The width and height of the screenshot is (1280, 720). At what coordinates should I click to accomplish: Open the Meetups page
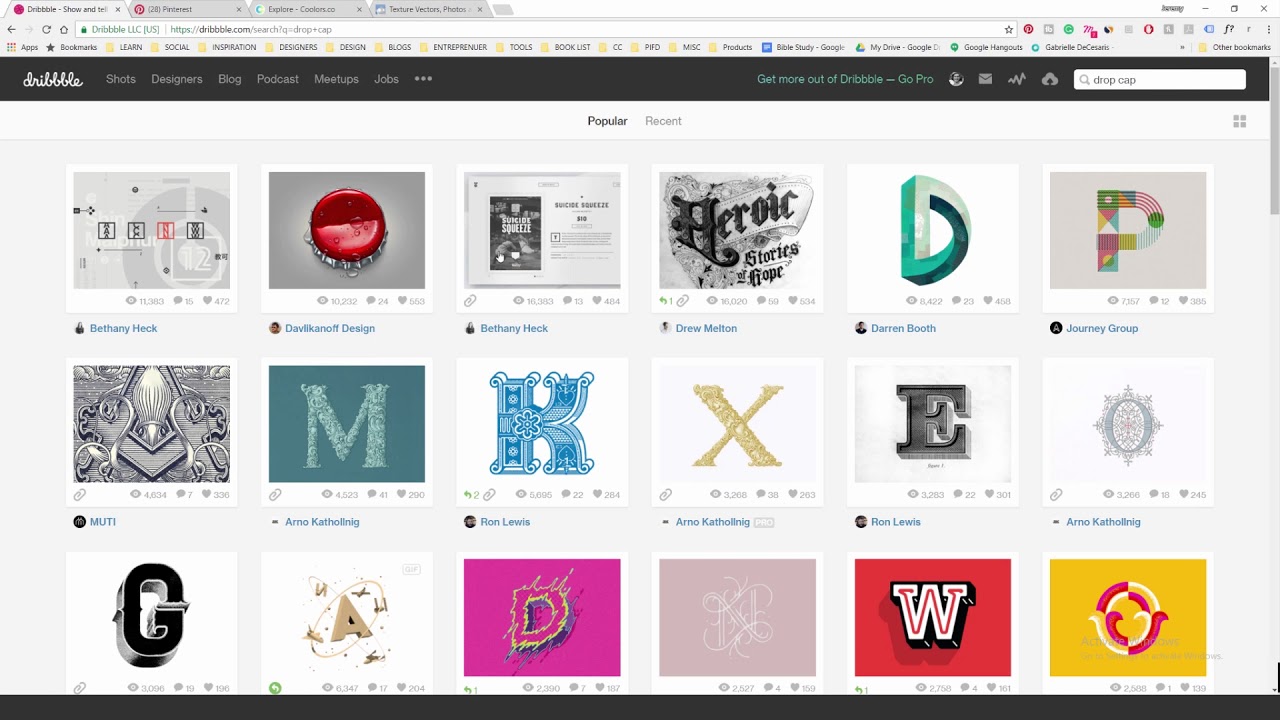point(336,79)
